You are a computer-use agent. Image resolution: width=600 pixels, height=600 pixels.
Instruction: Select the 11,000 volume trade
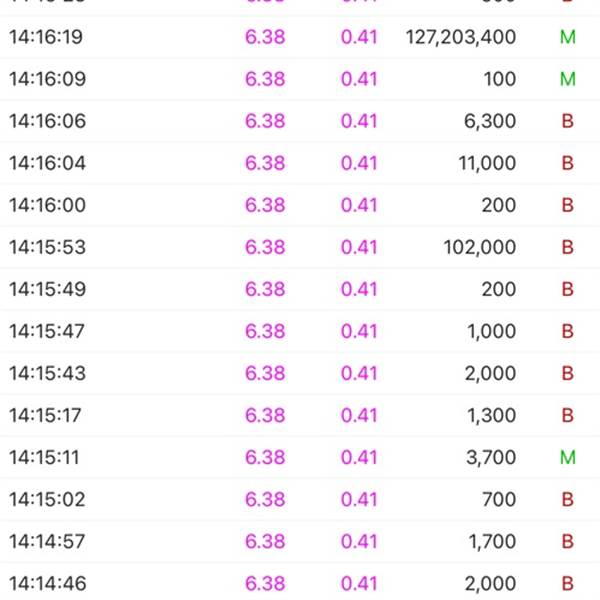click(x=487, y=163)
